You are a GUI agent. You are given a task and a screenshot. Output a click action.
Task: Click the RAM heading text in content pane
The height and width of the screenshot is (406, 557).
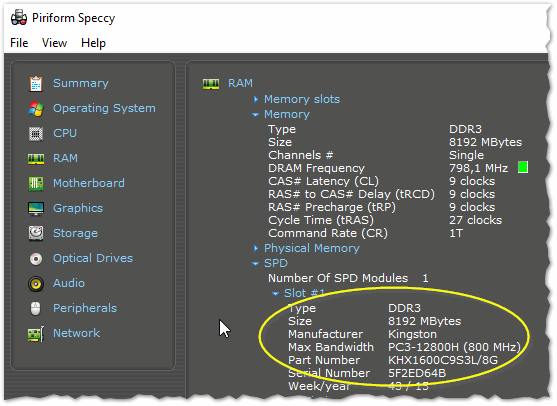coord(240,83)
